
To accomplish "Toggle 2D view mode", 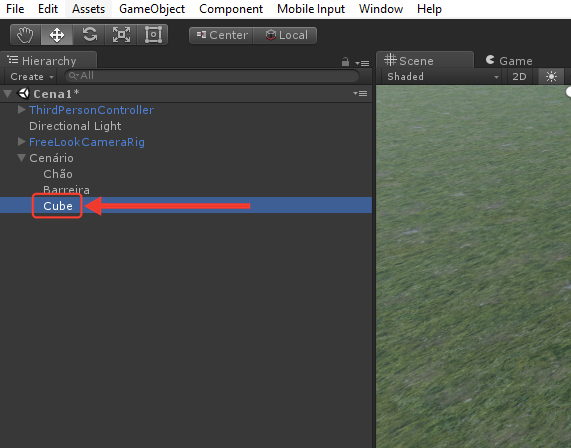I will (x=519, y=76).
